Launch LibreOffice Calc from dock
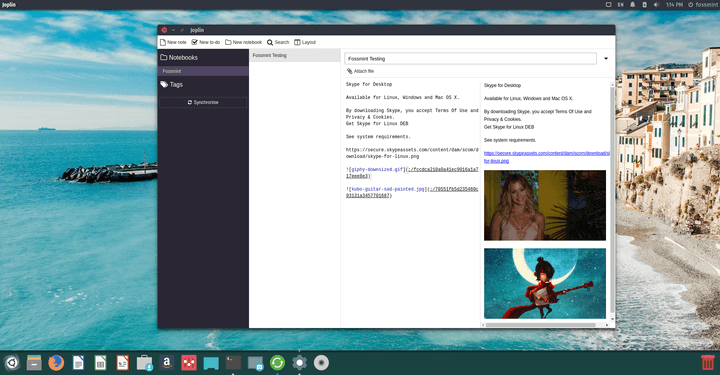 101,363
